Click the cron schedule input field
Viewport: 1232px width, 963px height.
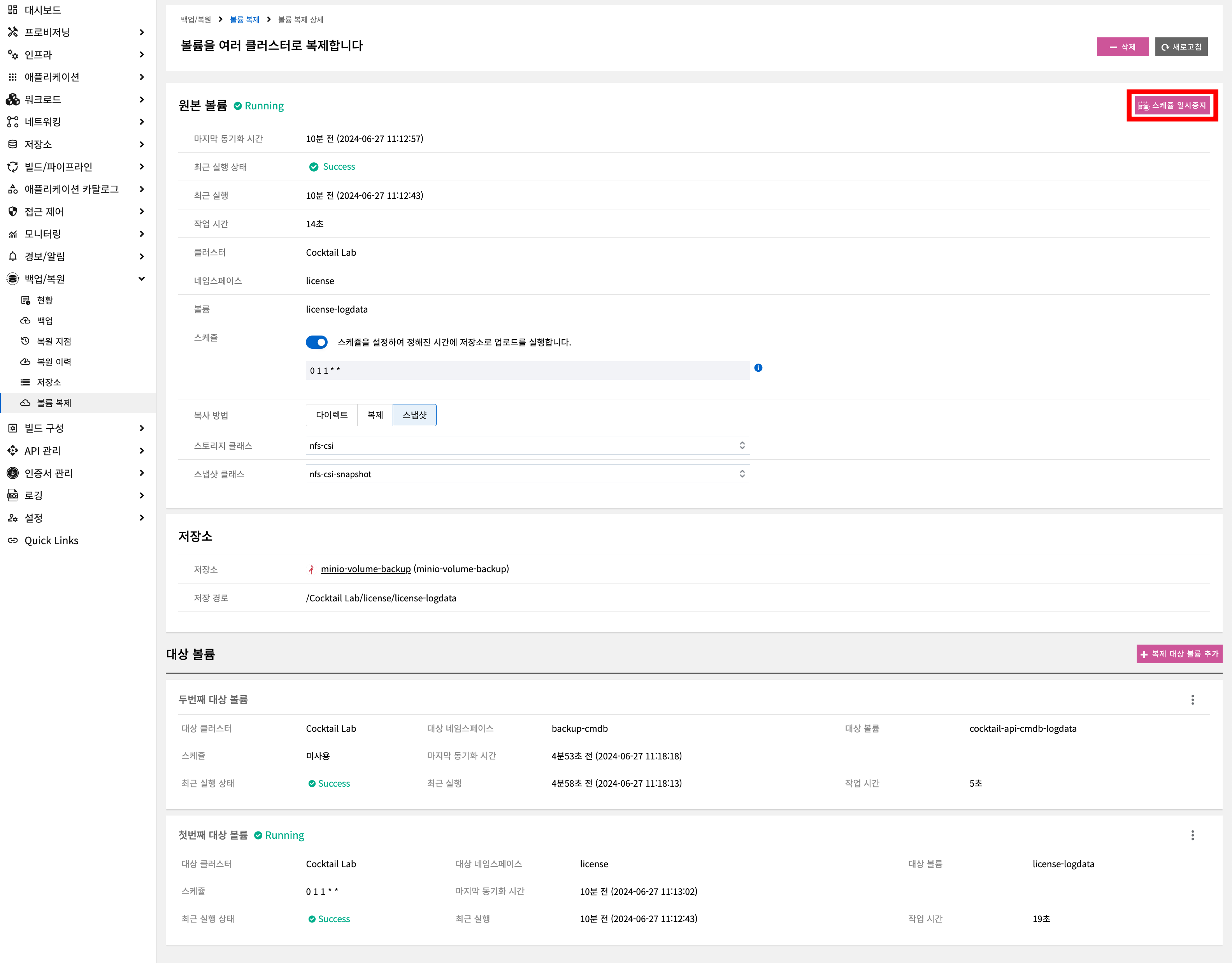[527, 371]
